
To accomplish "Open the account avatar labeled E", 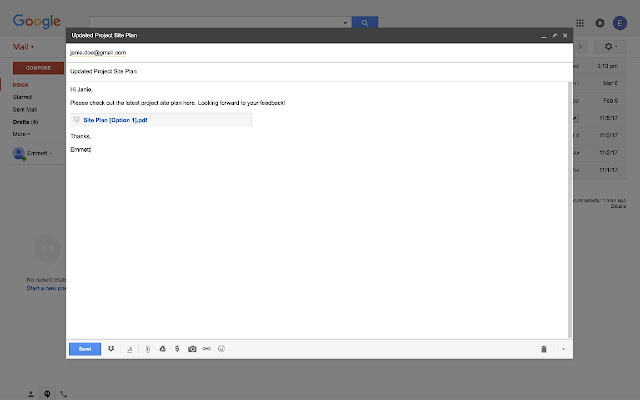I will [620, 23].
